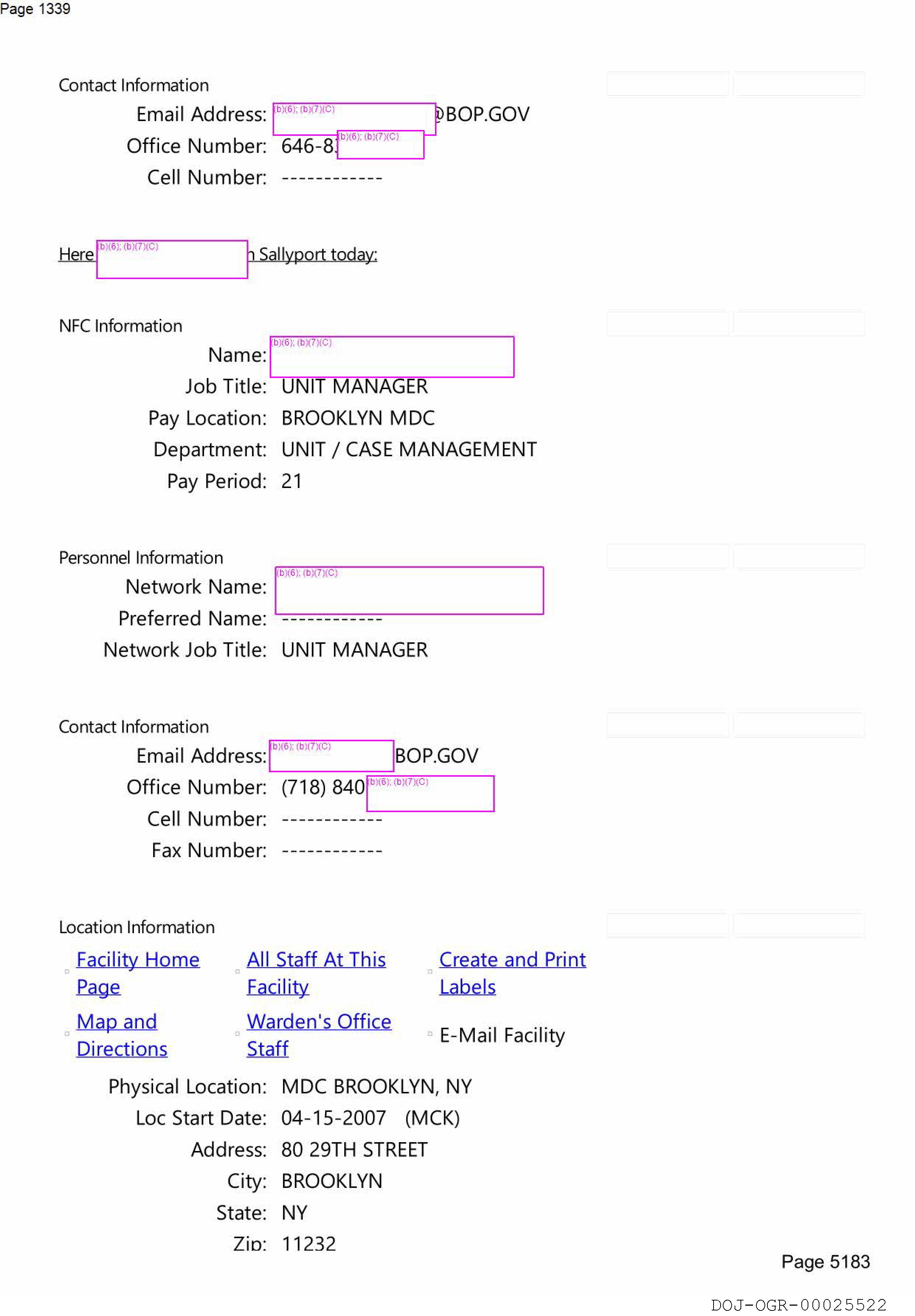Click bullet icon beside Map and Directions
This screenshot has width=915, height=1316.
tap(67, 1034)
